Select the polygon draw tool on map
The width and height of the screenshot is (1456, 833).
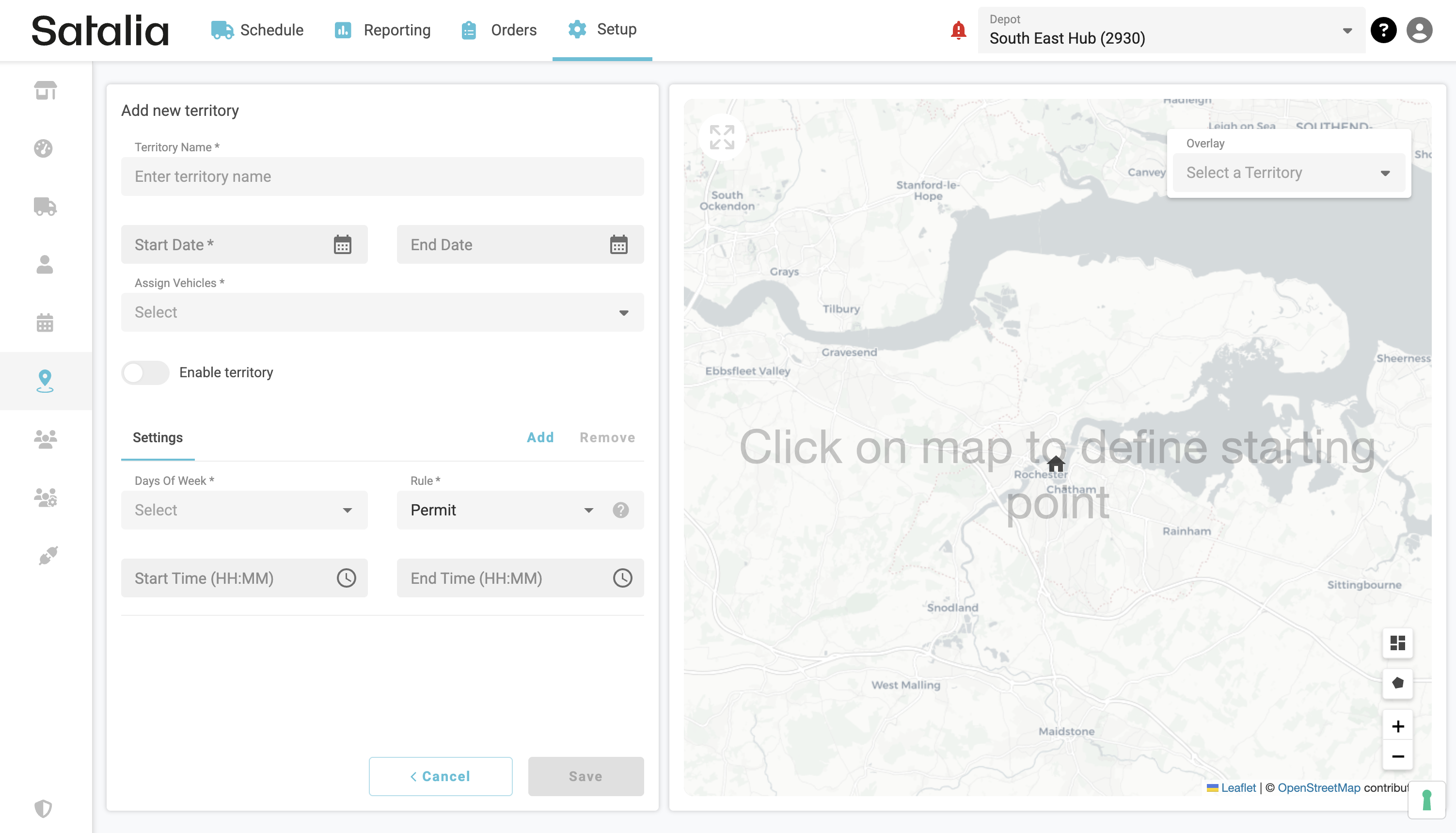(1397, 683)
